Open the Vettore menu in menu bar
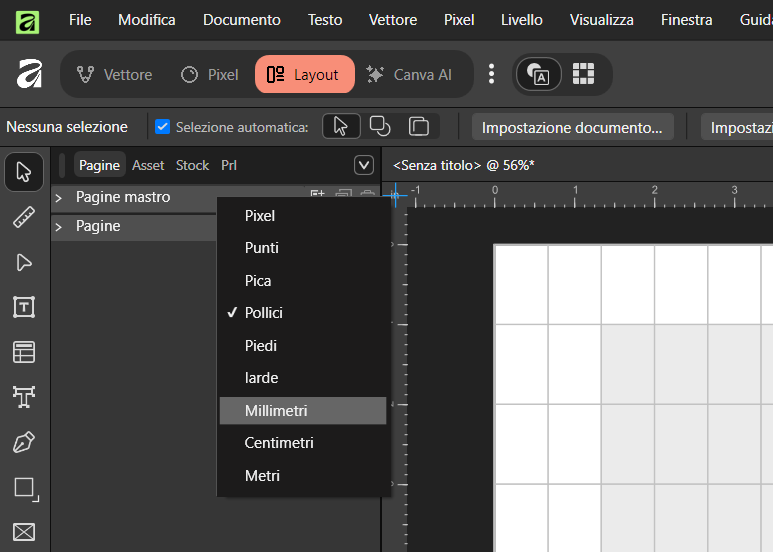This screenshot has height=552, width=773. [393, 20]
